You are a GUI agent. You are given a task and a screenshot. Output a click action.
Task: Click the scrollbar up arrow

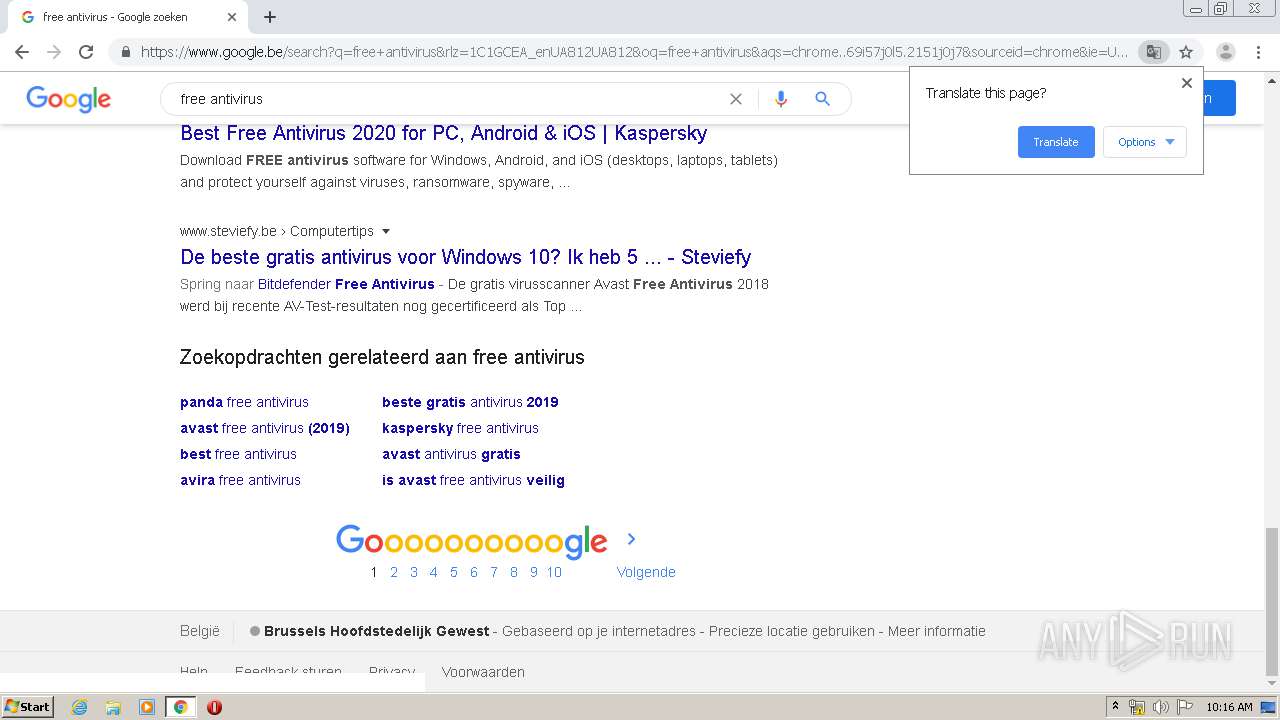pyautogui.click(x=1272, y=79)
